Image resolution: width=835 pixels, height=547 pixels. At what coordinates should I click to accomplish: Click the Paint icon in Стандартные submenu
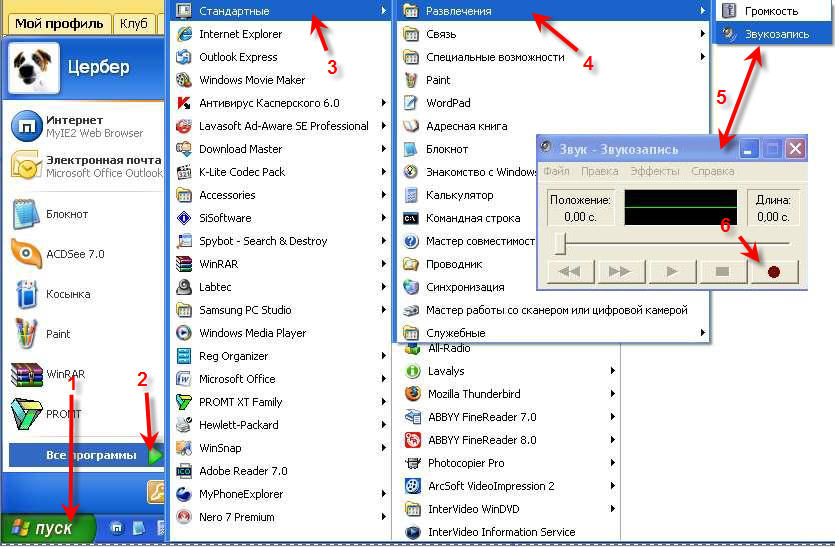coord(411,80)
